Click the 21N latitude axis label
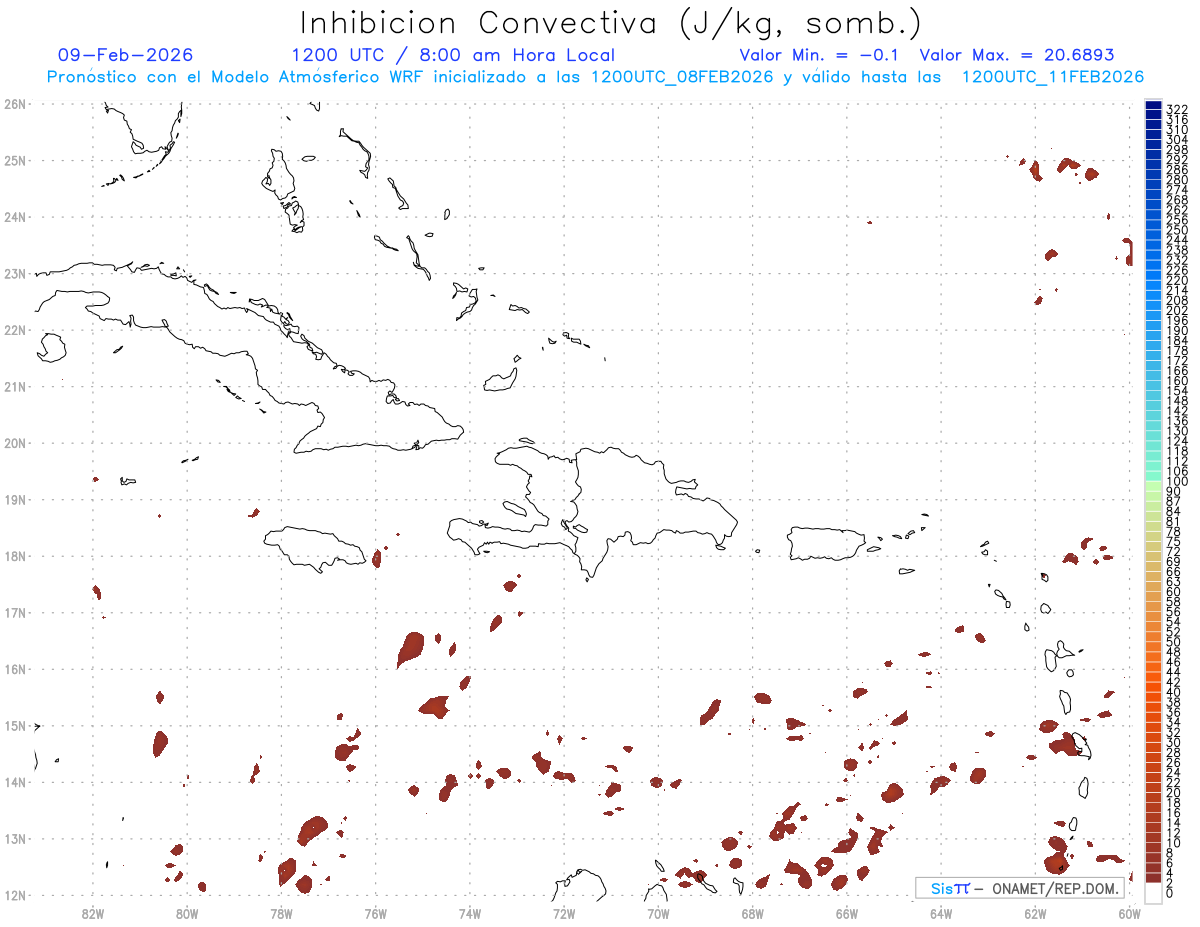 pos(14,386)
